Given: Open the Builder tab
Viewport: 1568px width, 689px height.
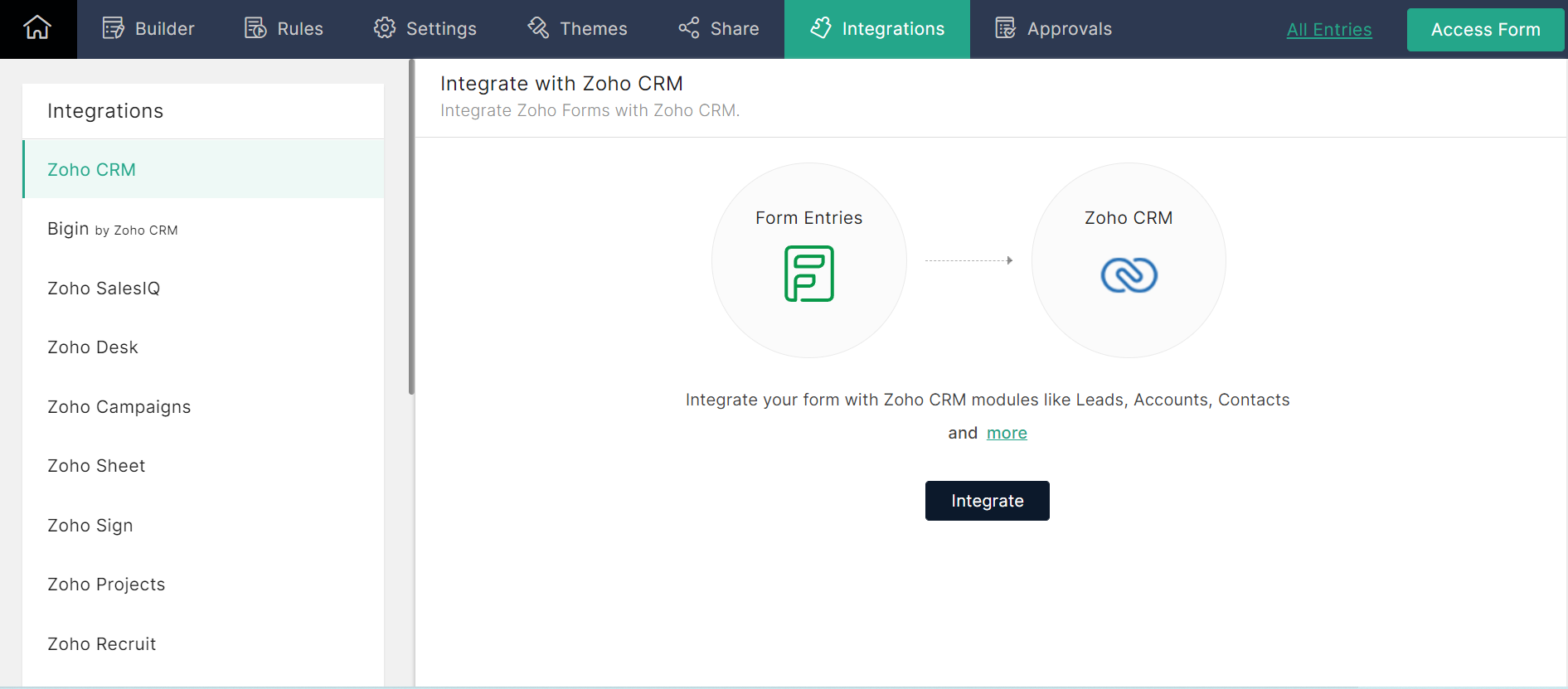Looking at the screenshot, I should tap(148, 29).
